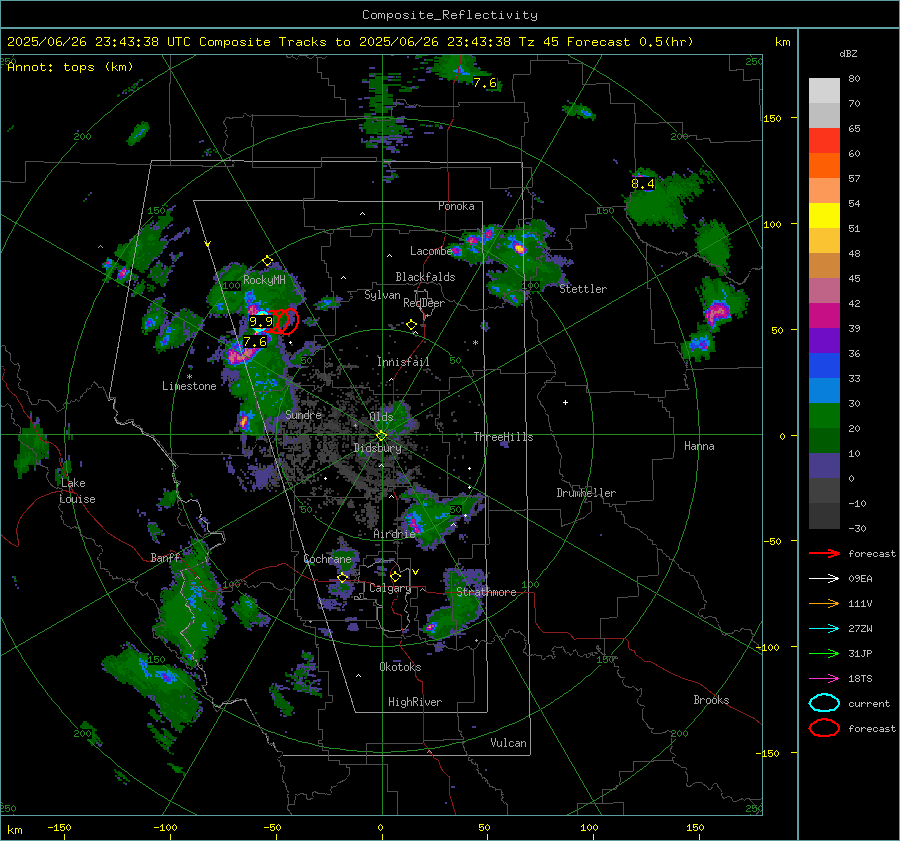Click the Airdrie map label
900x841 pixels.
[394, 534]
